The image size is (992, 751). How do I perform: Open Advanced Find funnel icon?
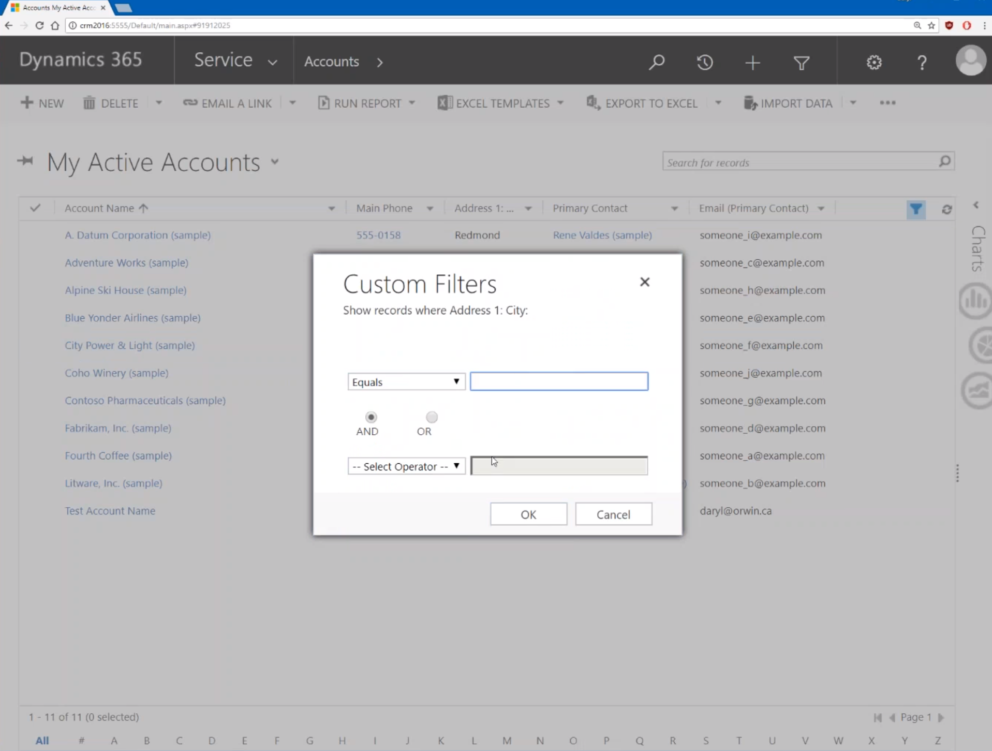coord(802,63)
